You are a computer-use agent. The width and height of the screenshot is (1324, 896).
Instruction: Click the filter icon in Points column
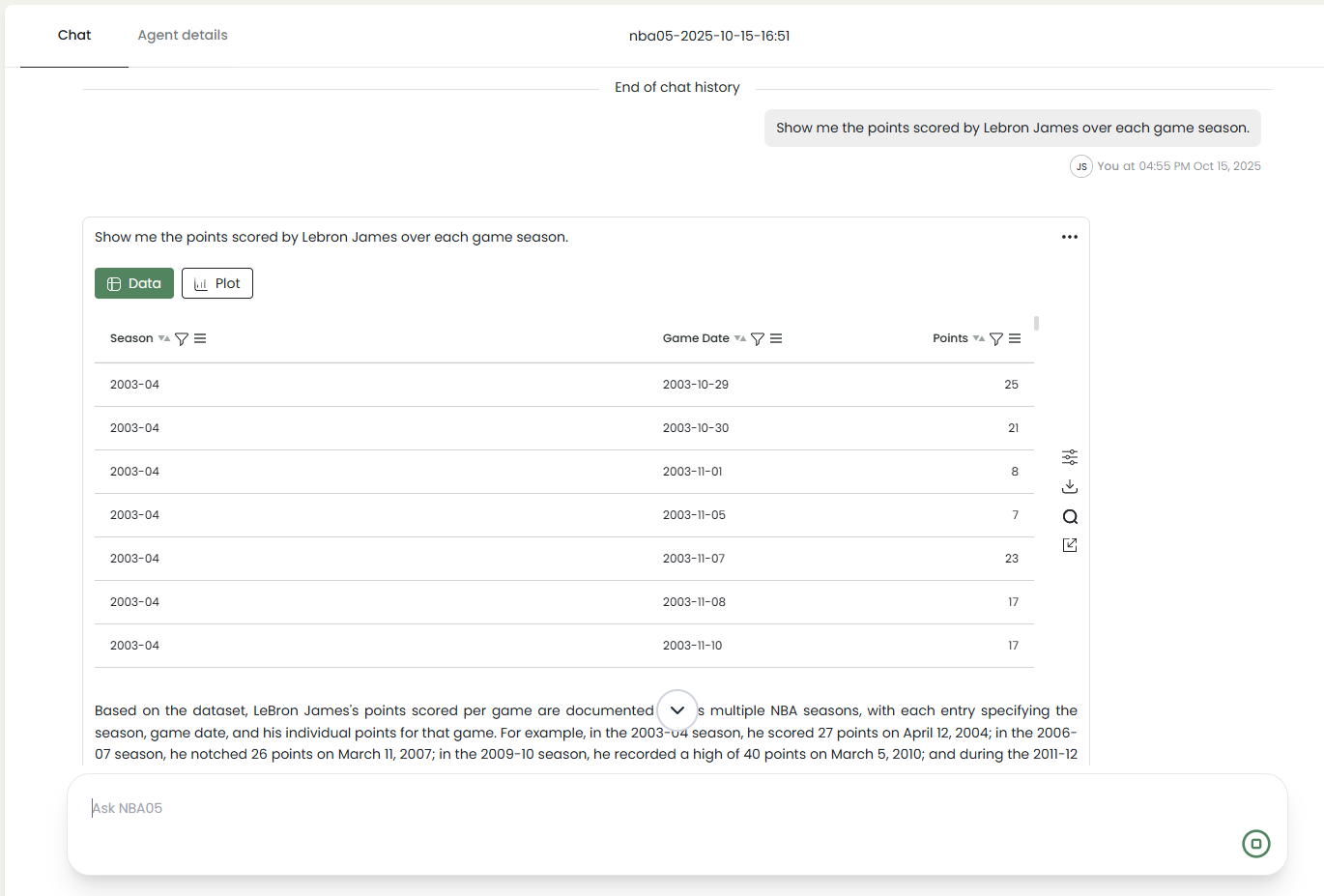[996, 339]
